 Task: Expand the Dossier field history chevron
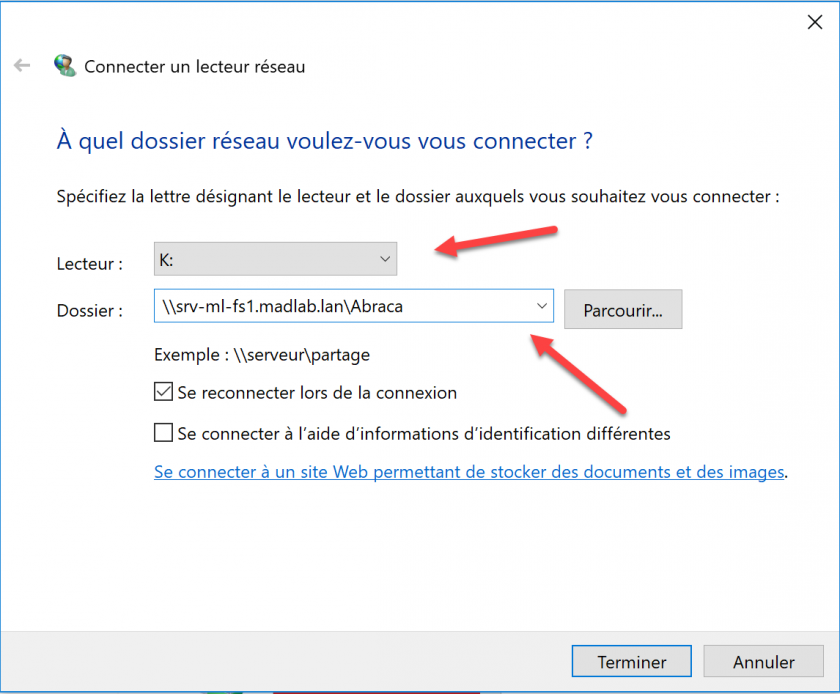click(542, 306)
